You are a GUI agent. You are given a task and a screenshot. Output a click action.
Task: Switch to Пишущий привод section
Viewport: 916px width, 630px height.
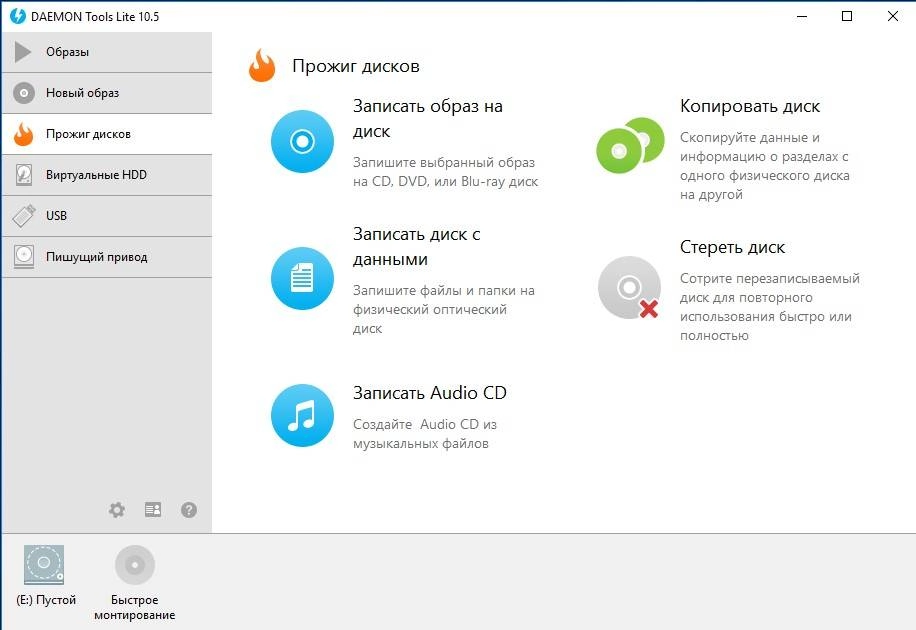107,257
